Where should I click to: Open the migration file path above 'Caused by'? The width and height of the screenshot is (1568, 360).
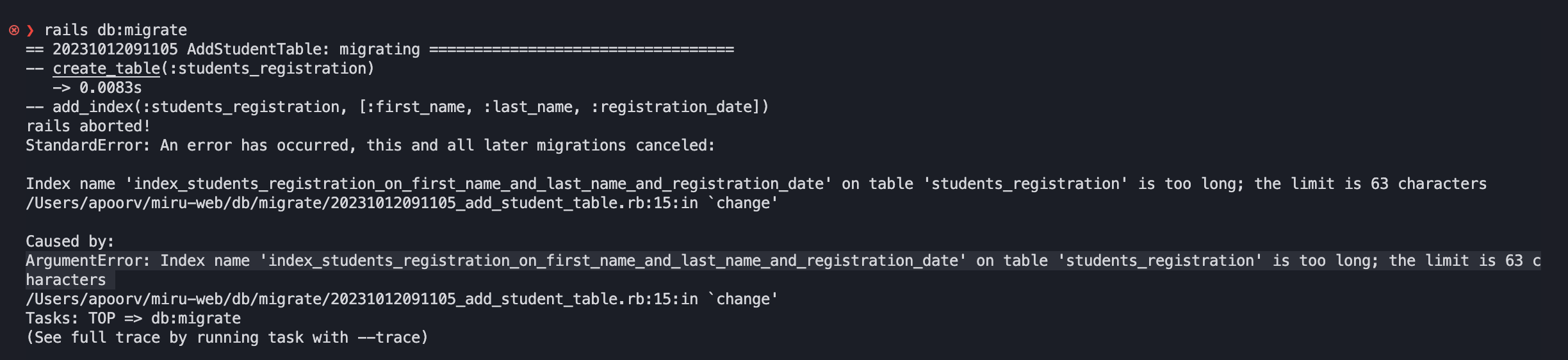pos(361,203)
